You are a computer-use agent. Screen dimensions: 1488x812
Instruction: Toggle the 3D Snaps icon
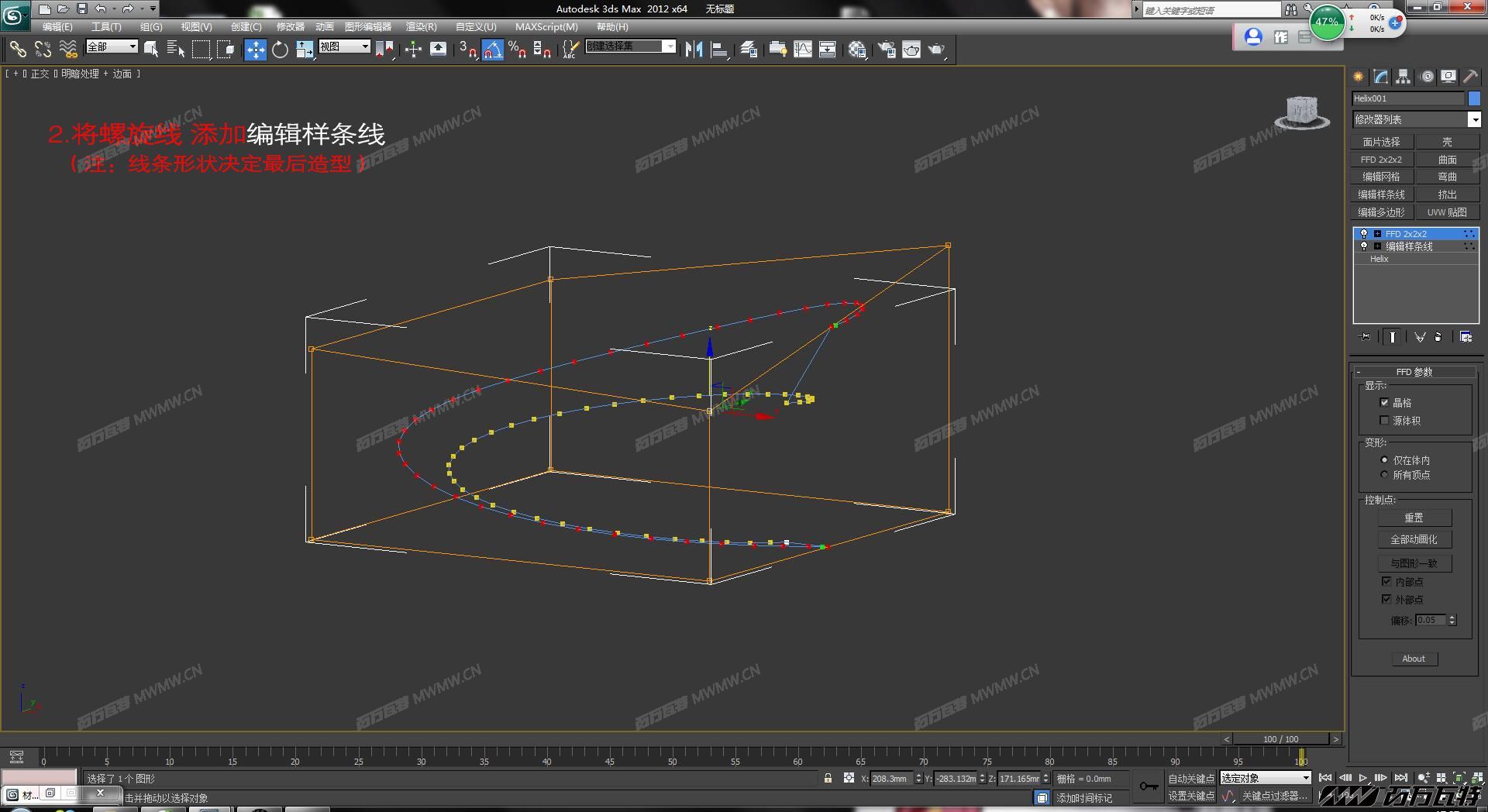(467, 50)
